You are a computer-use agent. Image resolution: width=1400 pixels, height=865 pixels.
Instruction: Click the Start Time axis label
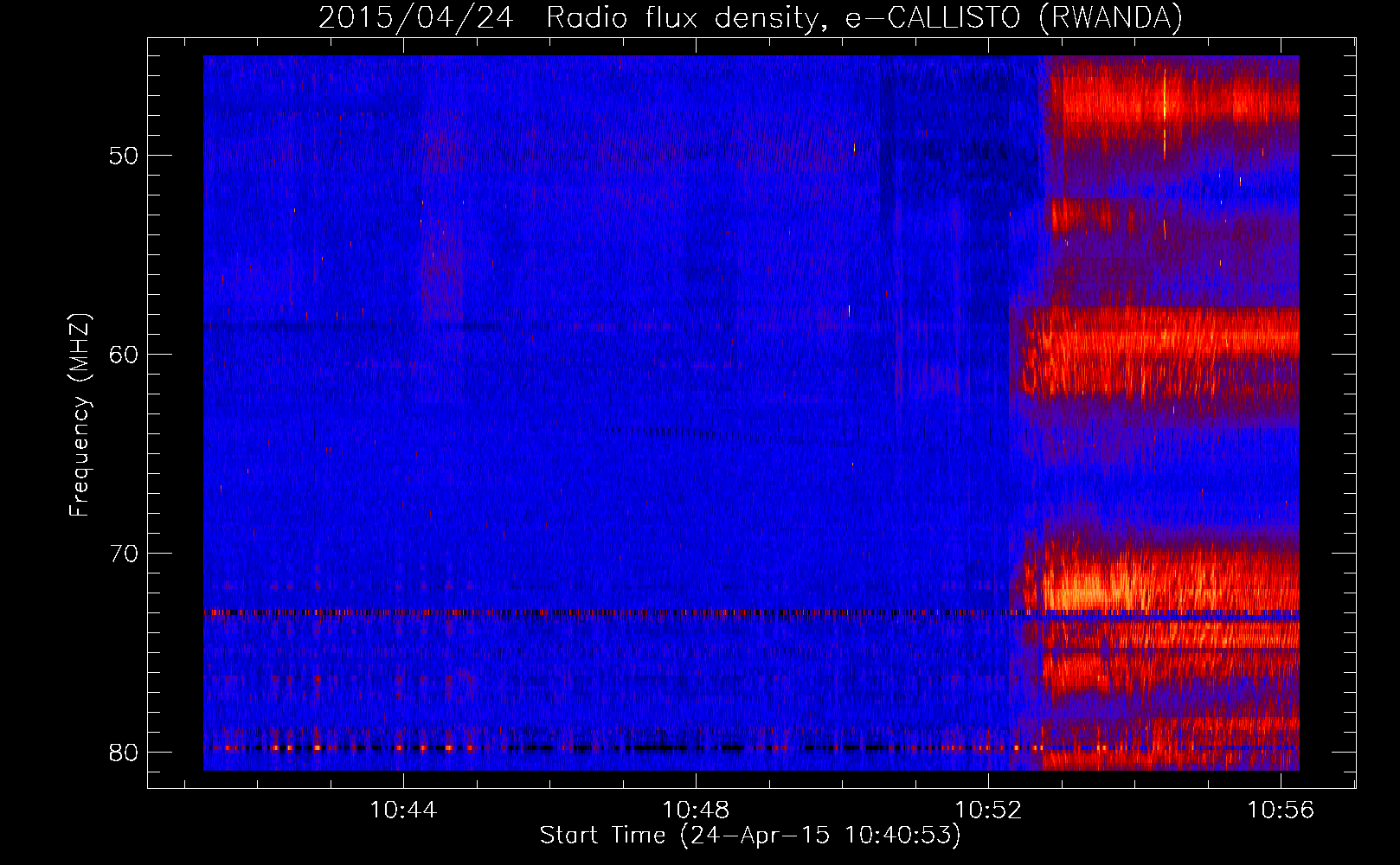[x=750, y=836]
